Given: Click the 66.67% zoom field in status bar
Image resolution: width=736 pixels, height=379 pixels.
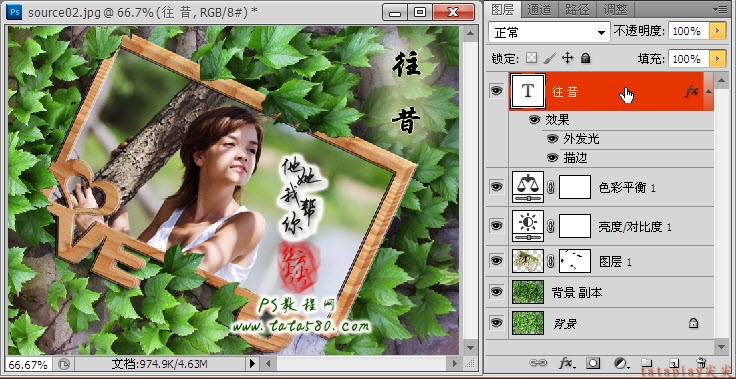Looking at the screenshot, I should click(x=29, y=364).
